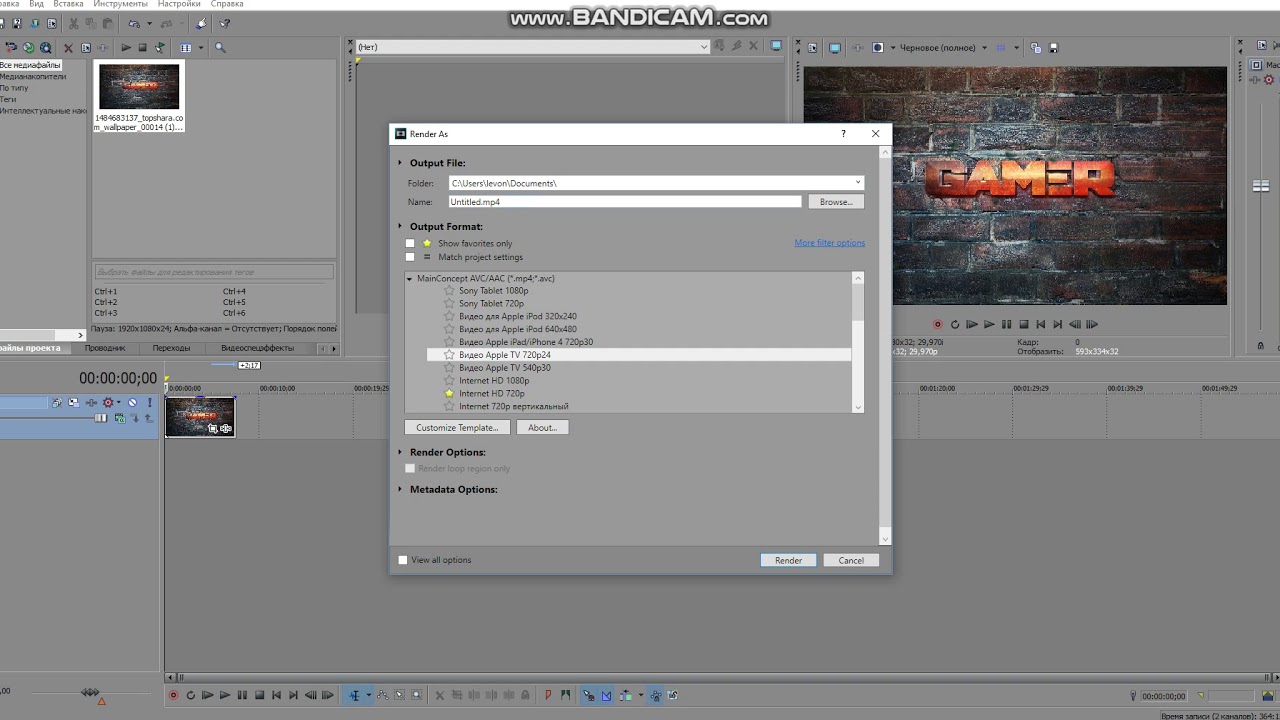The width and height of the screenshot is (1280, 720).
Task: Toggle the automatic crossfades icon
Action: 605,695
